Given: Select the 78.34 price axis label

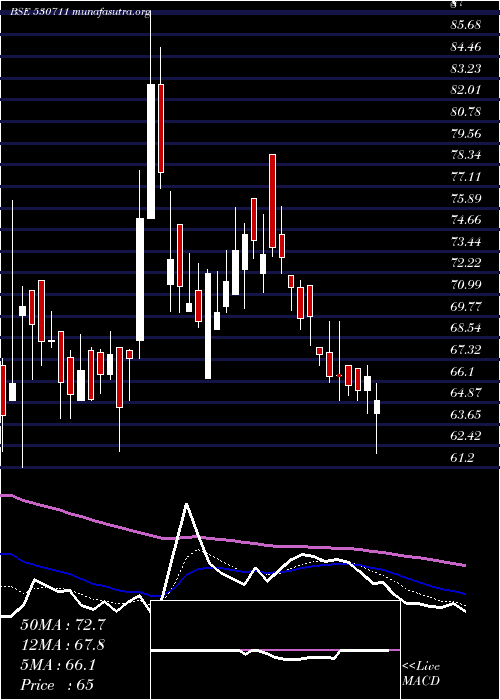Looking at the screenshot, I should coord(466,155).
